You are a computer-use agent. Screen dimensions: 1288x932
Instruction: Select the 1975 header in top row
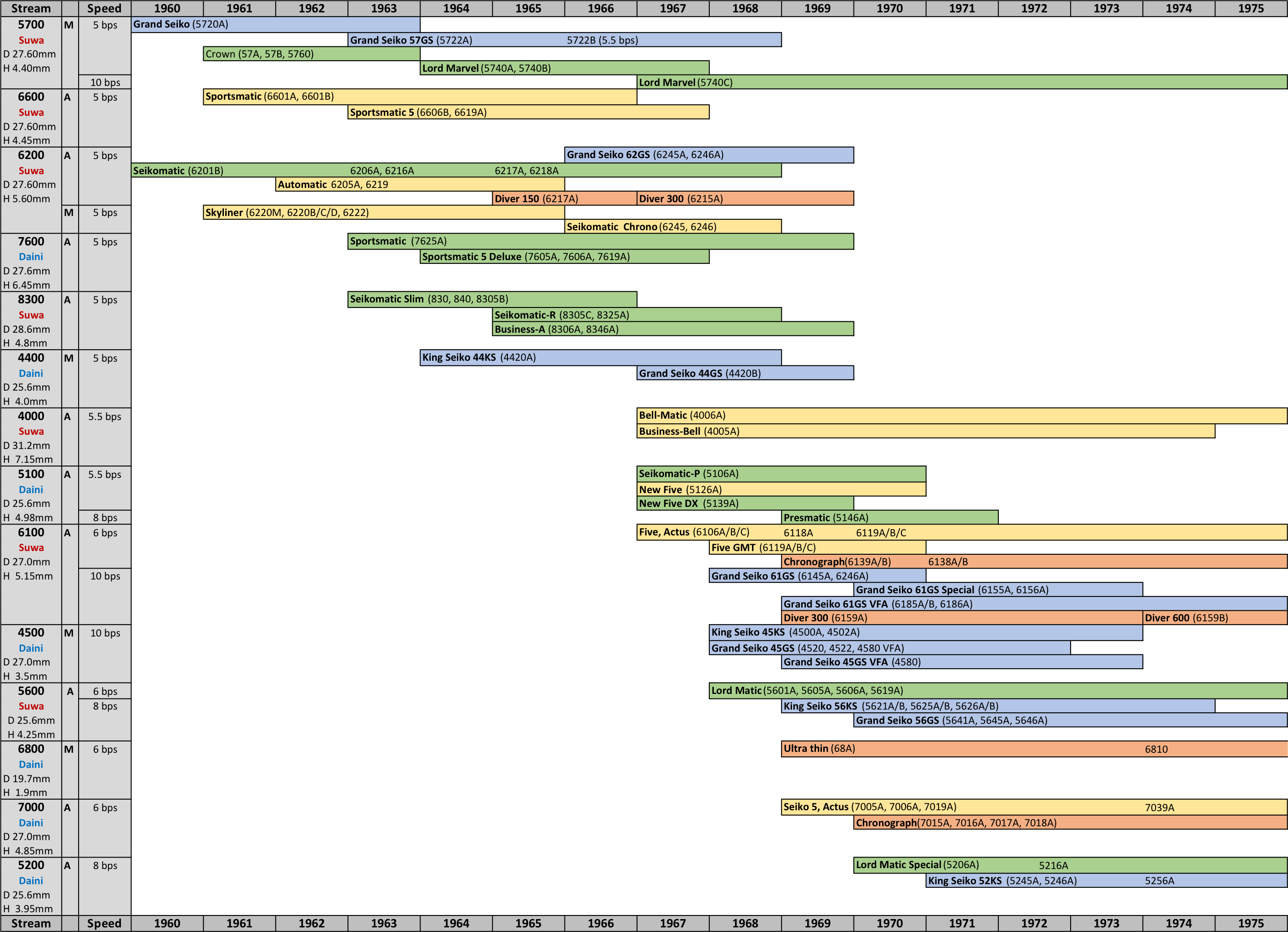1251,9
